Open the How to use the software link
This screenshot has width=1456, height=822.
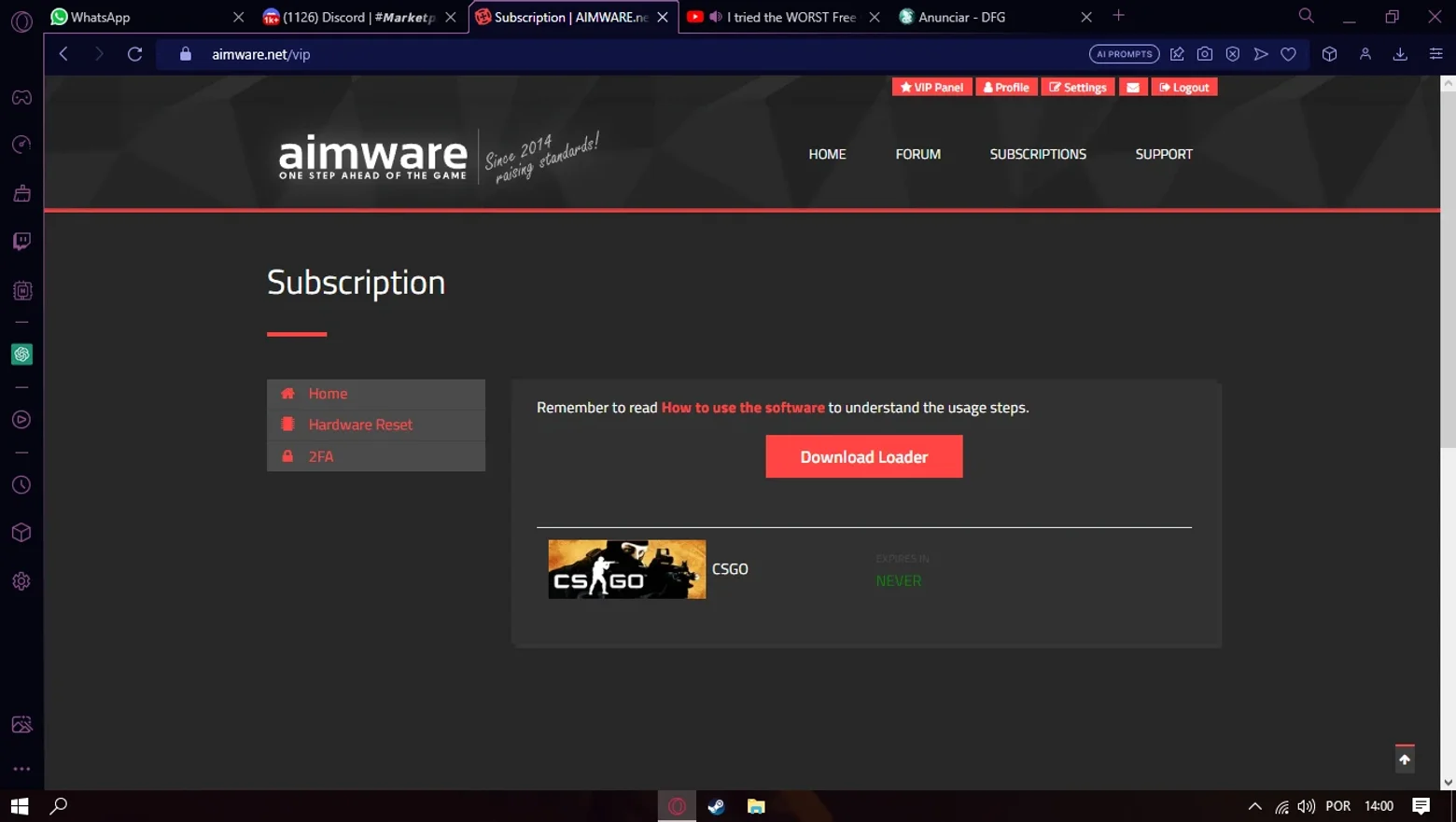(743, 408)
